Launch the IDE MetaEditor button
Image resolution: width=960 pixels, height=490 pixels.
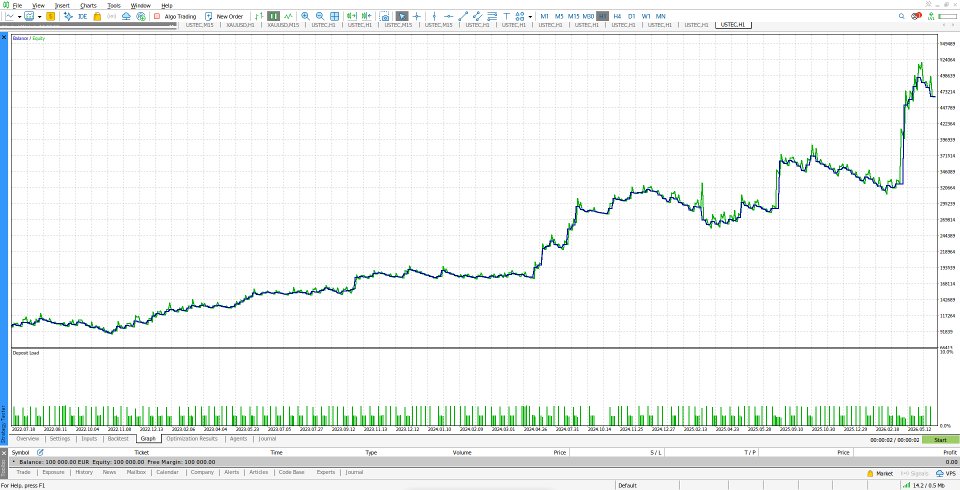83,16
